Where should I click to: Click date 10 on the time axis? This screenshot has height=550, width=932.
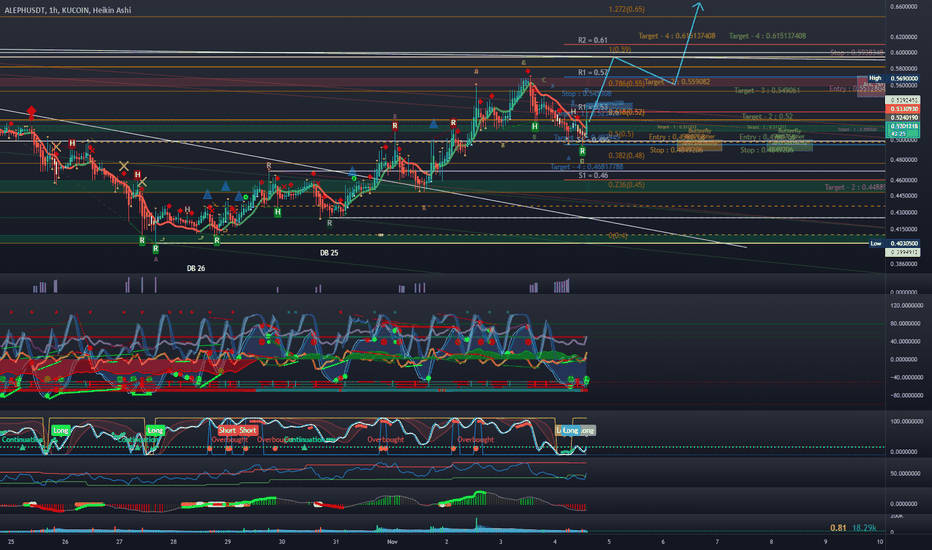(x=880, y=542)
